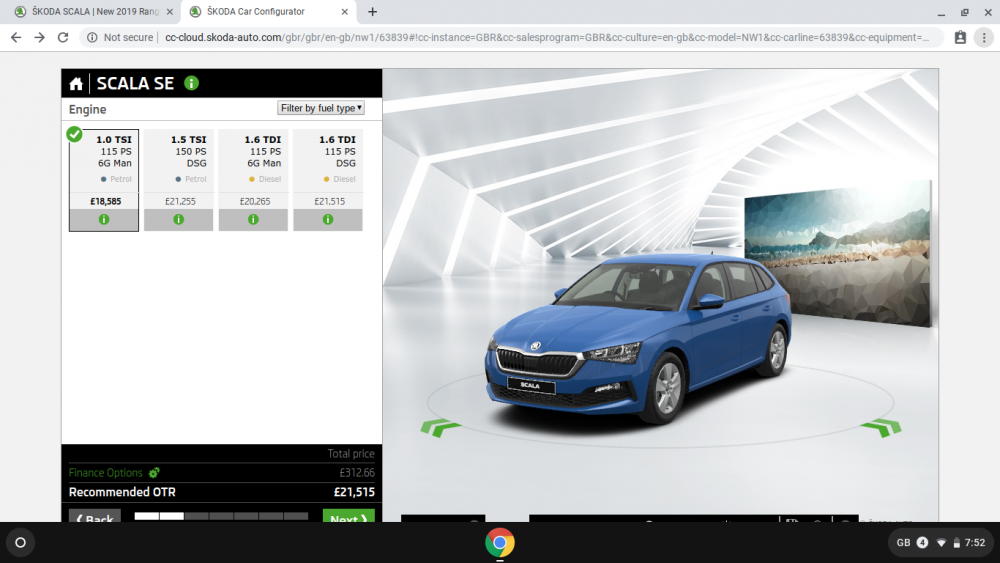The image size is (1000, 563).
Task: Click the green Next button
Action: (x=348, y=516)
